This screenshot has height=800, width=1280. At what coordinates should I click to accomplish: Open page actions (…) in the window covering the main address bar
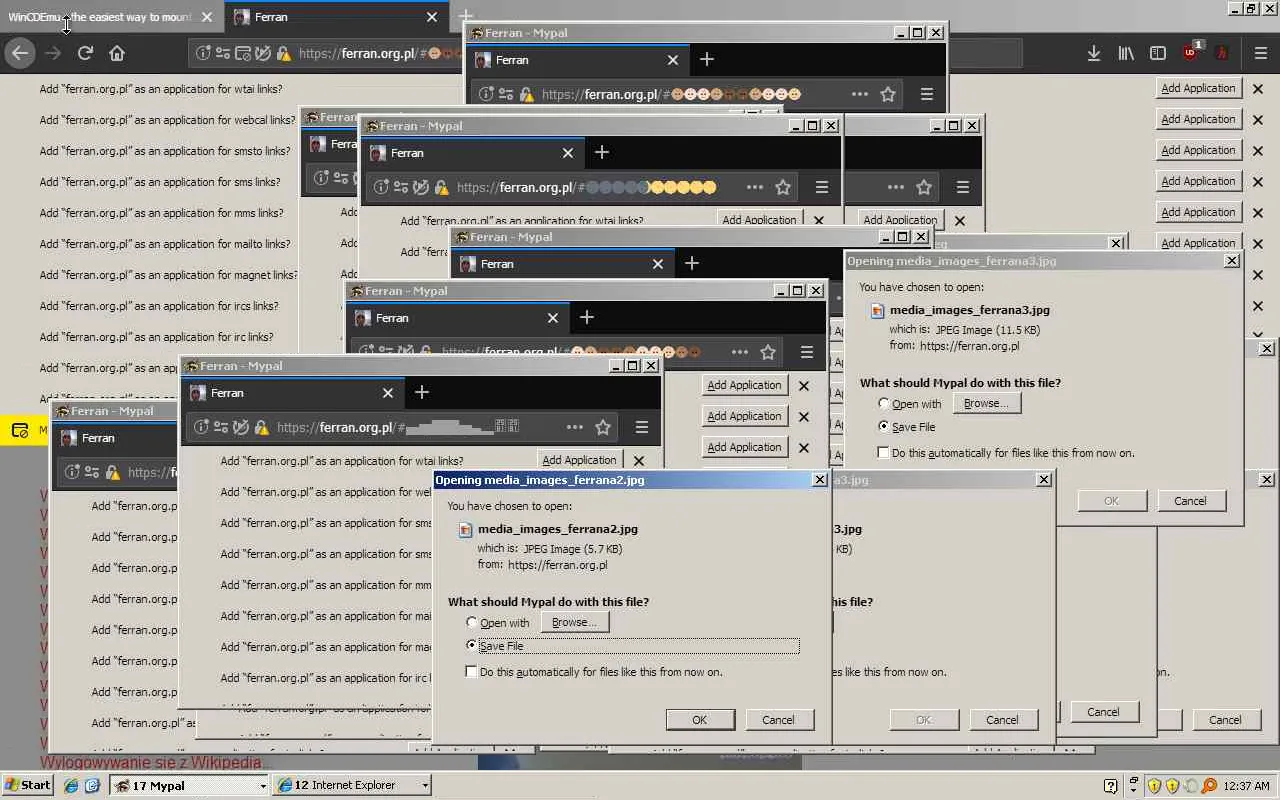pyautogui.click(x=859, y=94)
